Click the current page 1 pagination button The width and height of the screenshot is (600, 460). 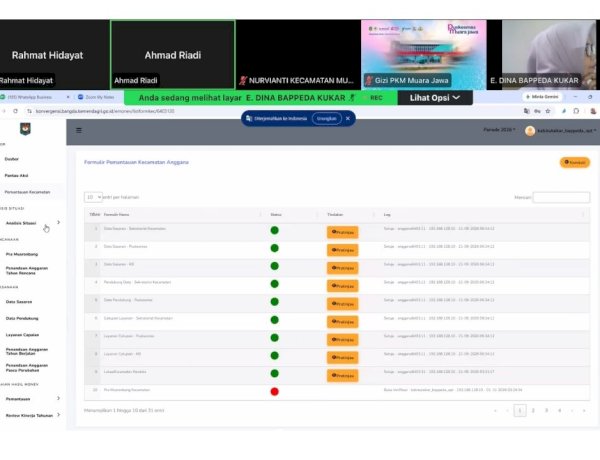pos(520,410)
